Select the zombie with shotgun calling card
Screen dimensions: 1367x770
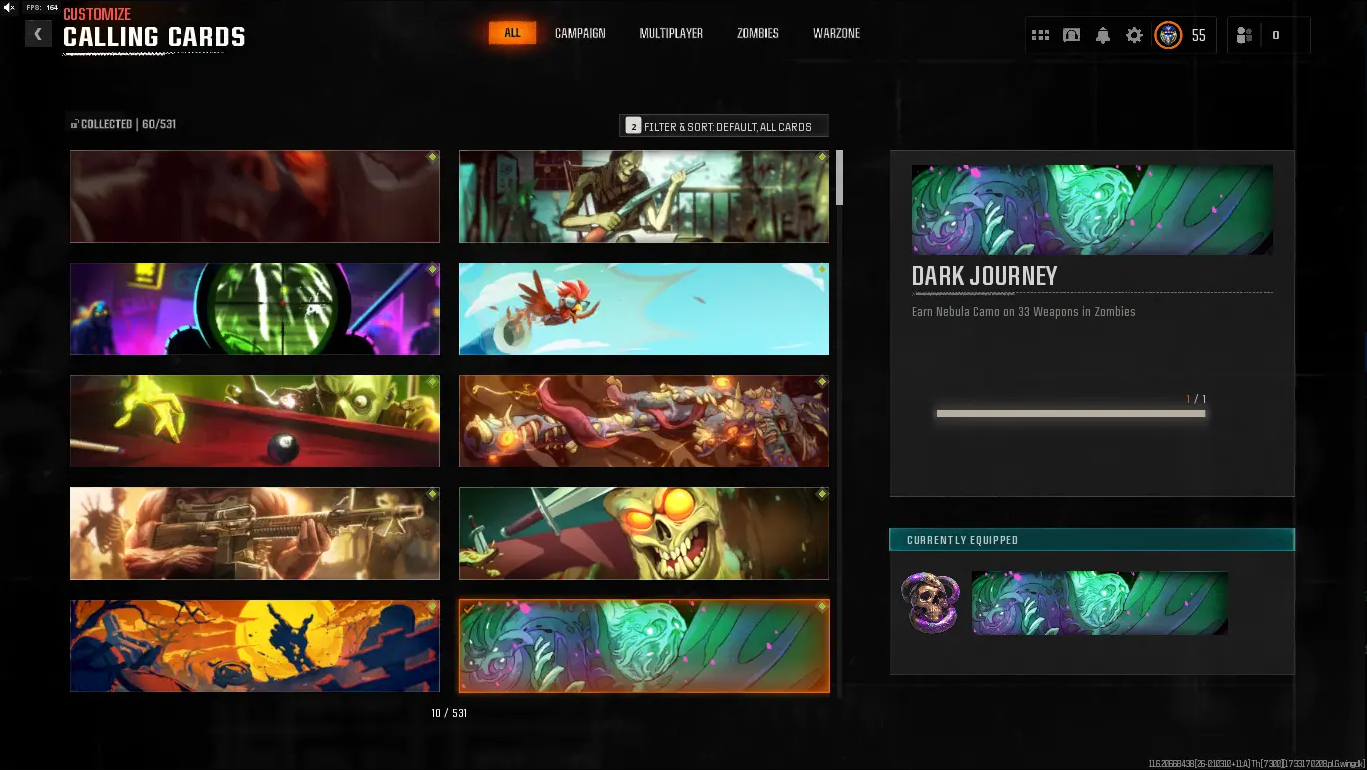tap(644, 196)
